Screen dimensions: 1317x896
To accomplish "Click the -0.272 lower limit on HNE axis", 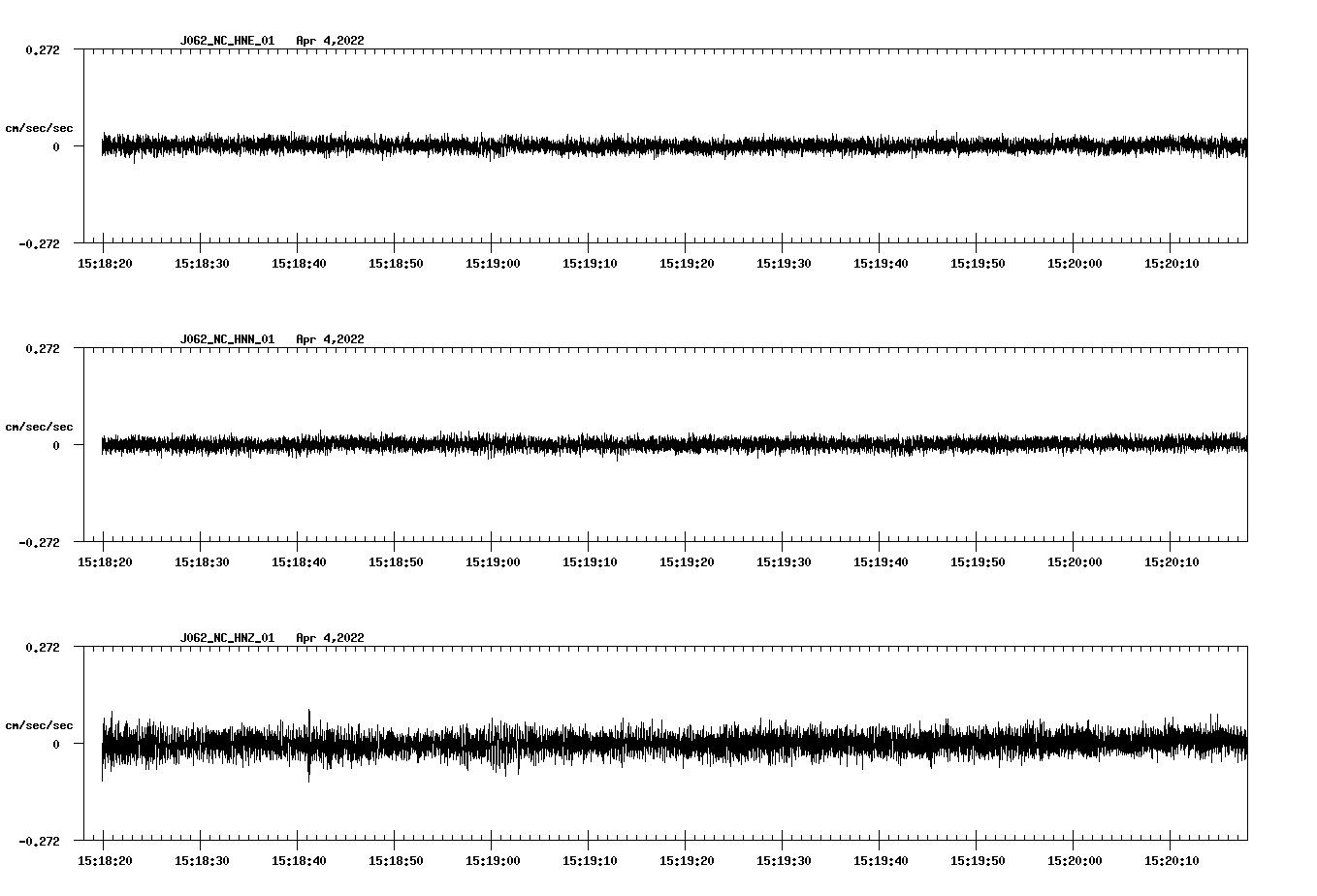I will 40,244.
